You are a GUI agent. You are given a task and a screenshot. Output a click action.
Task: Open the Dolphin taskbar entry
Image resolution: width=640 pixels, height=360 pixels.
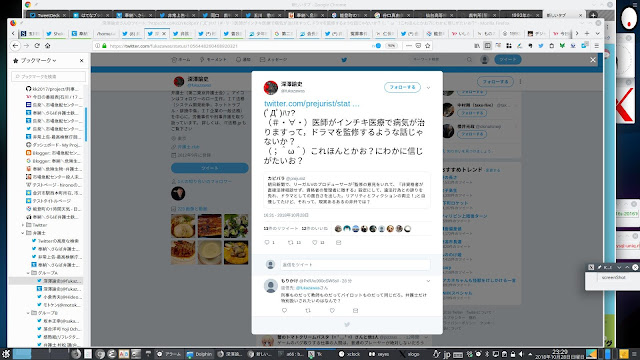[x=199, y=354]
